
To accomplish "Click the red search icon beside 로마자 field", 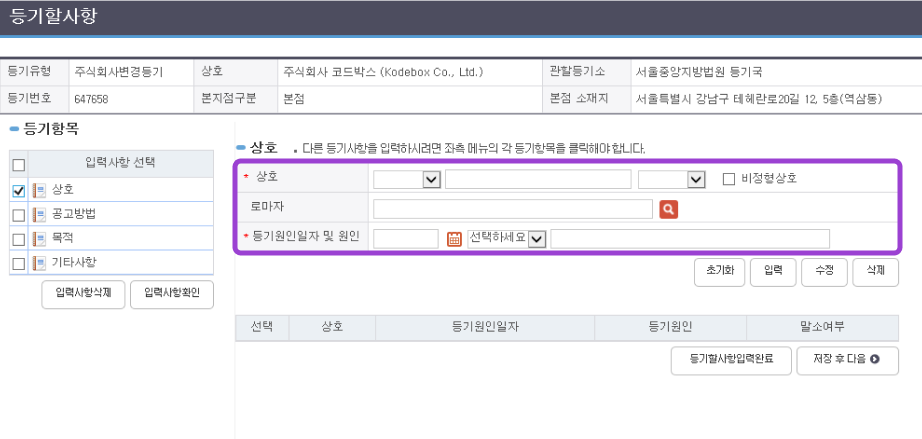I will [669, 209].
